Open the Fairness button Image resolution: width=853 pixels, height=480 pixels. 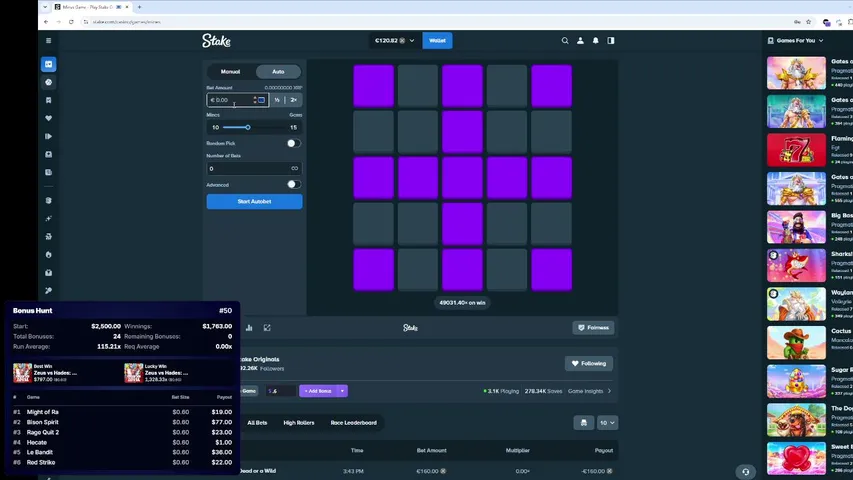593,328
